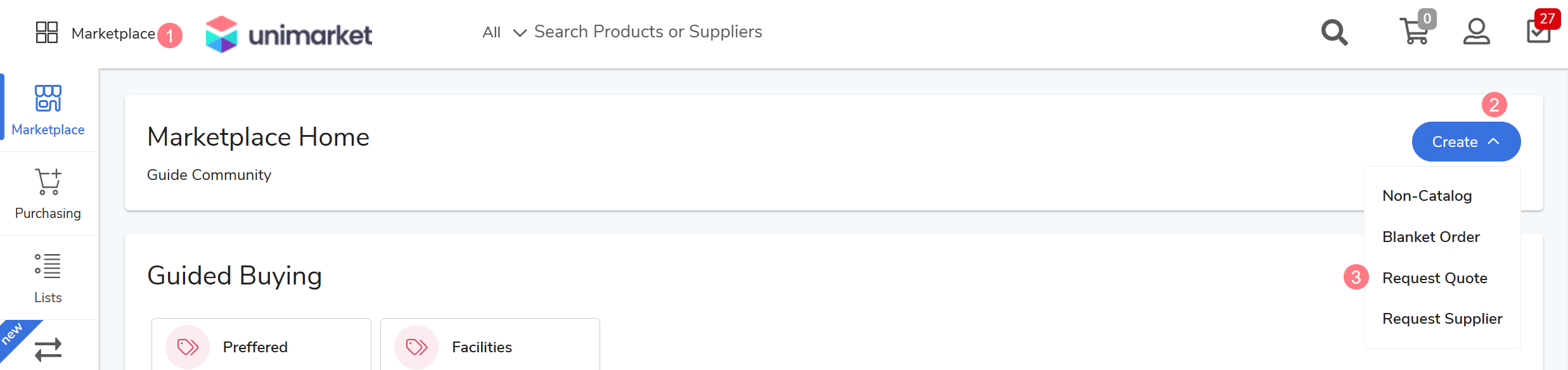Expand the All search category dropdown
Screen dimensions: 1568x370
coord(504,32)
